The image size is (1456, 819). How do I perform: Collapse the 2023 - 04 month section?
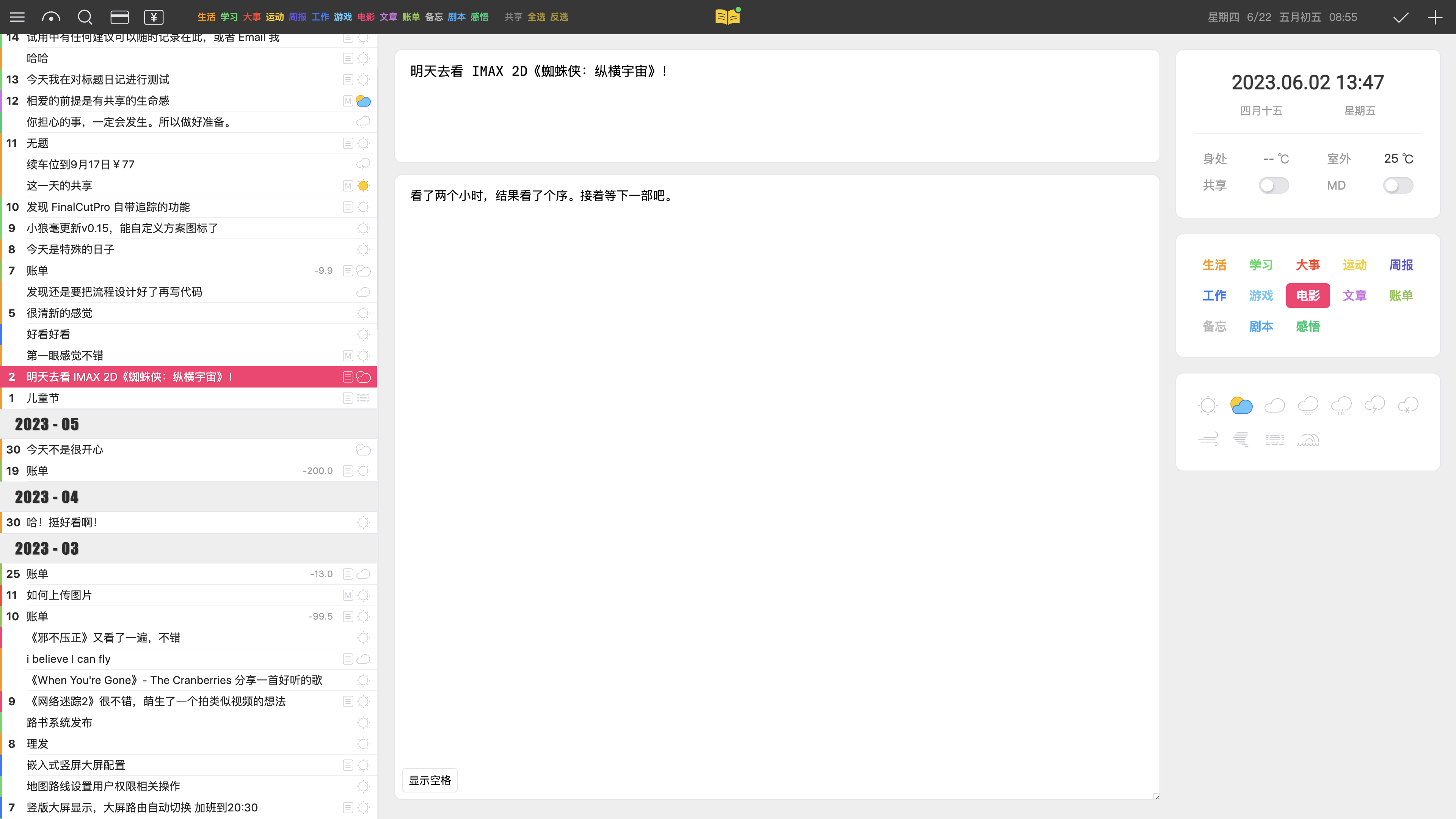click(x=46, y=497)
